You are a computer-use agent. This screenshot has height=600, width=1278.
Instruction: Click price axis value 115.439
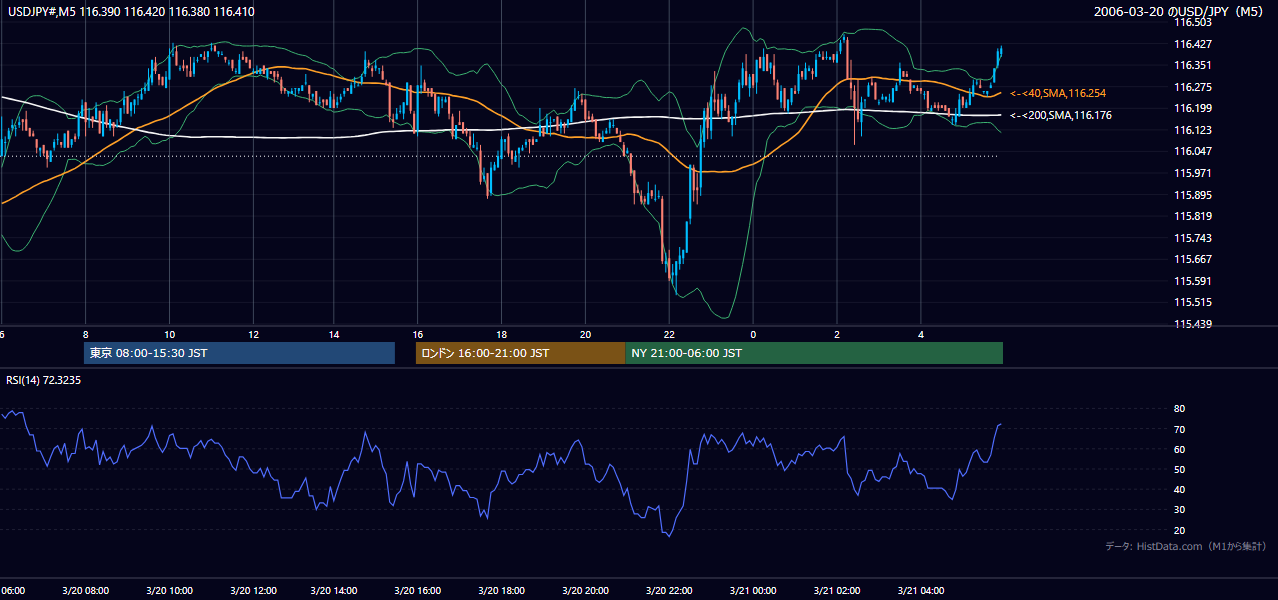pyautogui.click(x=1192, y=324)
